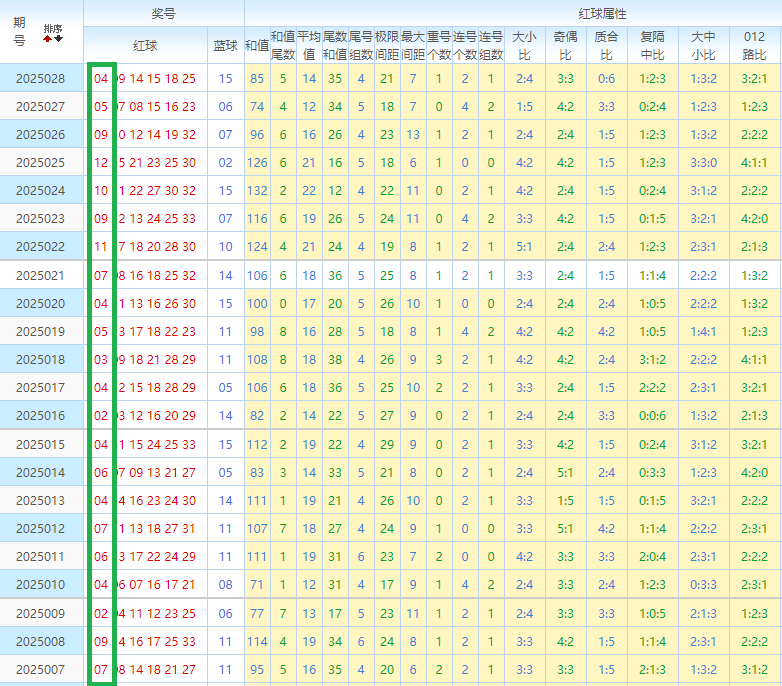The height and width of the screenshot is (686, 782).
Task: Click the 012路比 column header
Action: (x=754, y=45)
